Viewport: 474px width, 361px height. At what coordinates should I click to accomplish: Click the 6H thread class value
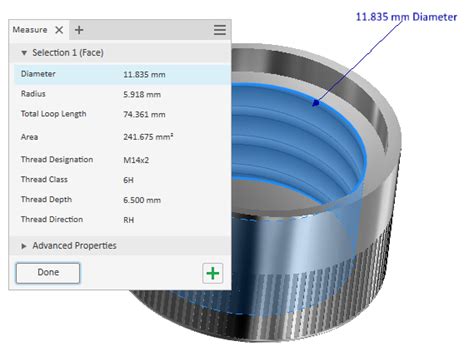pos(128,180)
